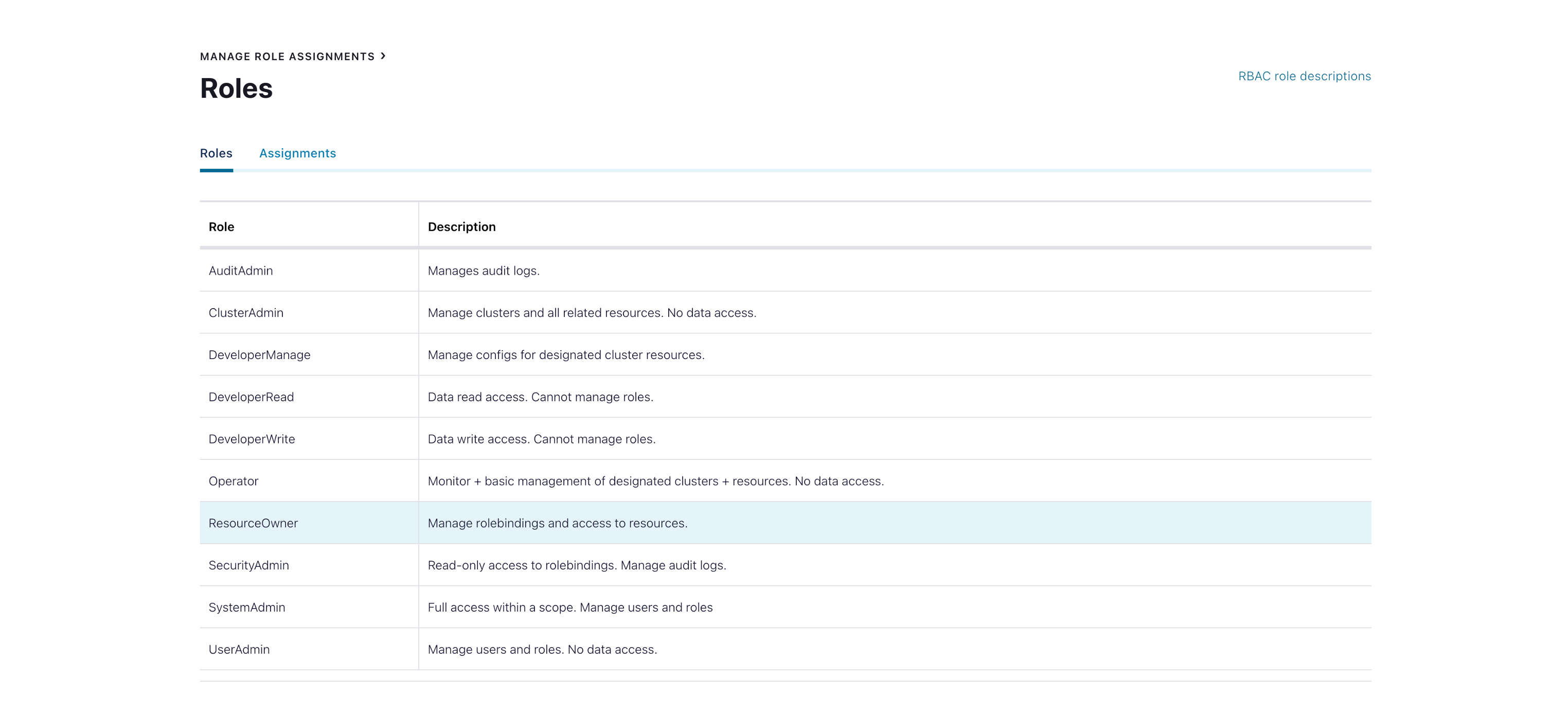Open the SystemAdmin role row
Screen dimensions: 1568x715
pos(246,607)
